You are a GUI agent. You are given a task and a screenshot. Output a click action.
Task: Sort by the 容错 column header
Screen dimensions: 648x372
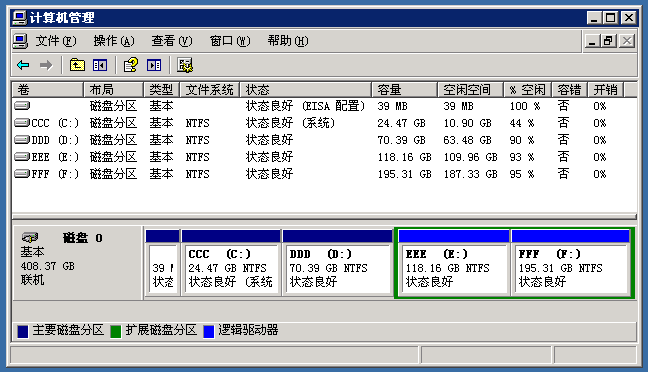[570, 89]
